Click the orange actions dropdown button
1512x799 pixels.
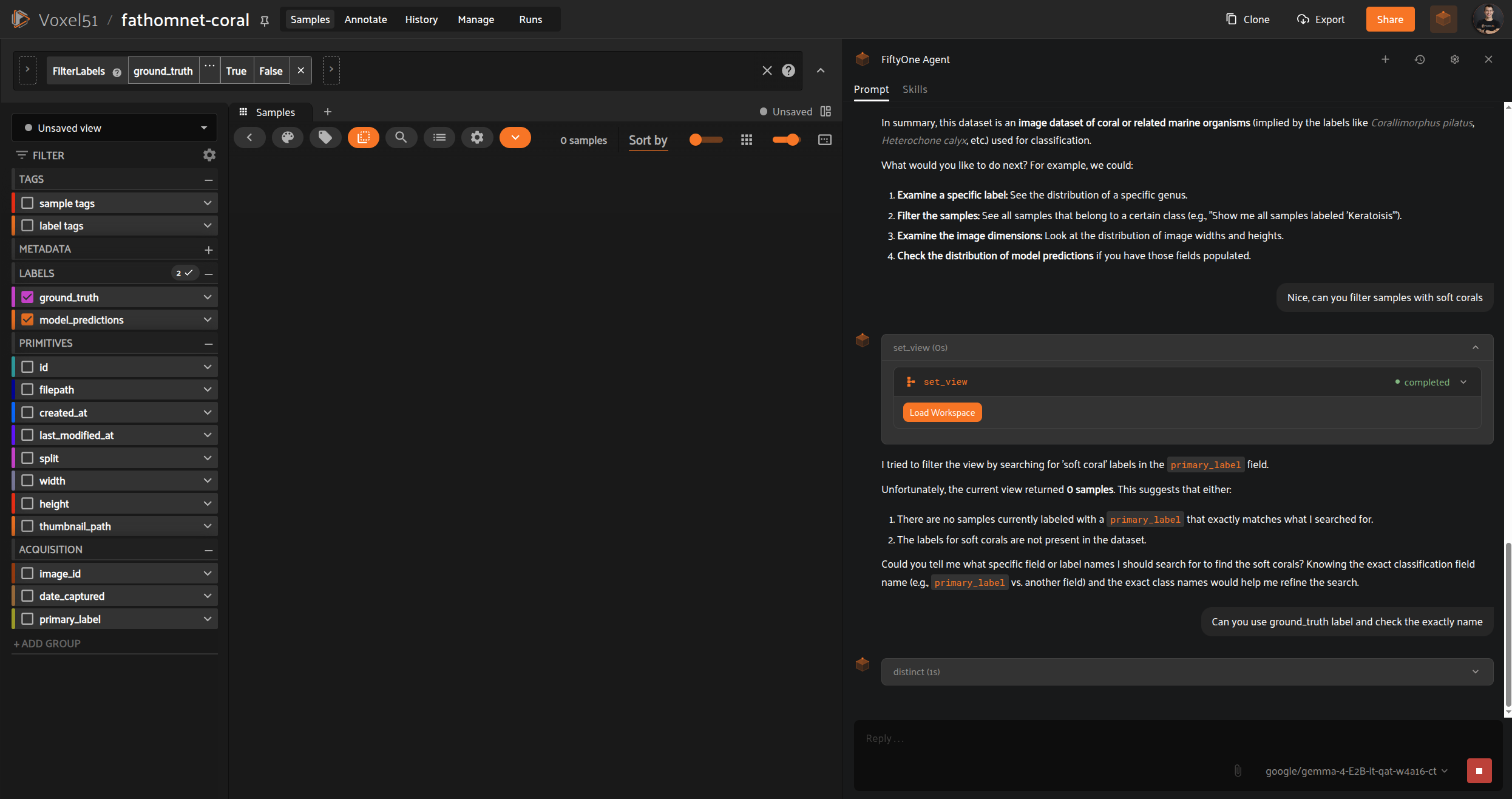(x=515, y=138)
